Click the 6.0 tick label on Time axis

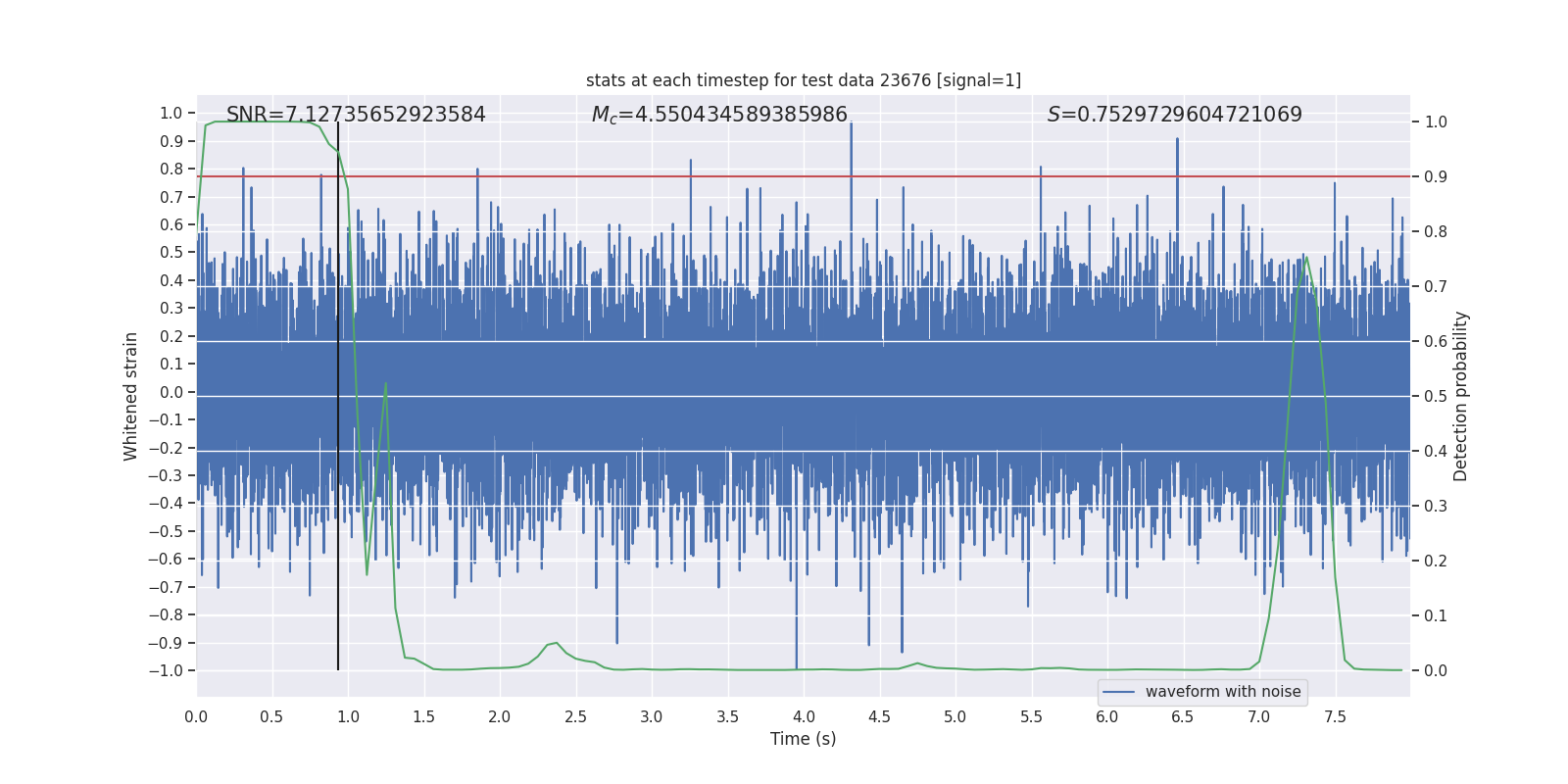[1107, 716]
